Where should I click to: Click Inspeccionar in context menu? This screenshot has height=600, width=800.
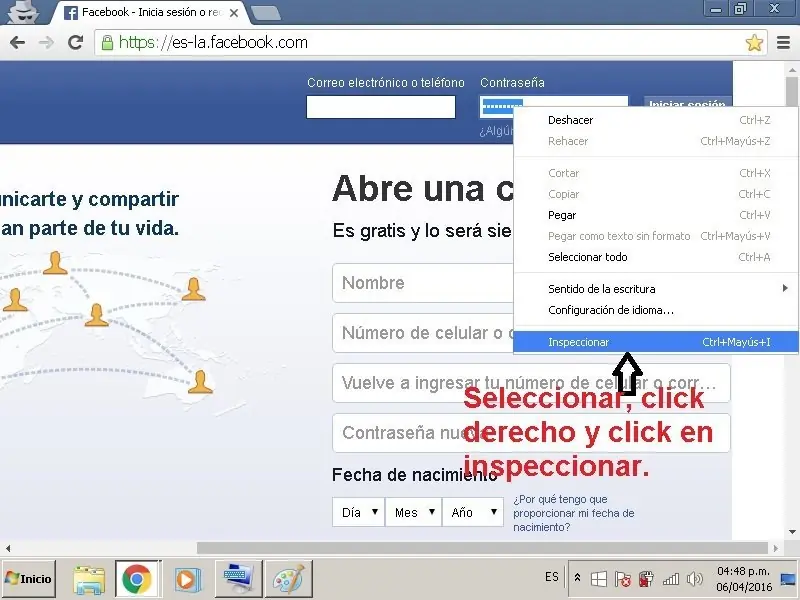click(x=656, y=342)
